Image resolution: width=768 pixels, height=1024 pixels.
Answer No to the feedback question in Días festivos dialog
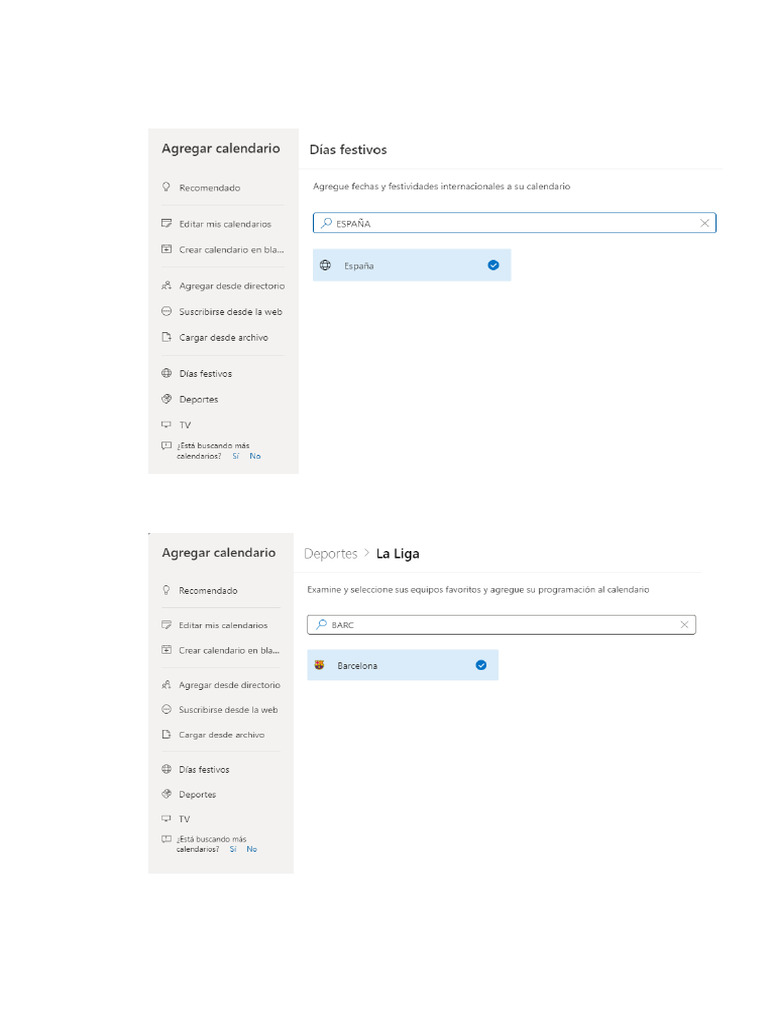coord(255,455)
